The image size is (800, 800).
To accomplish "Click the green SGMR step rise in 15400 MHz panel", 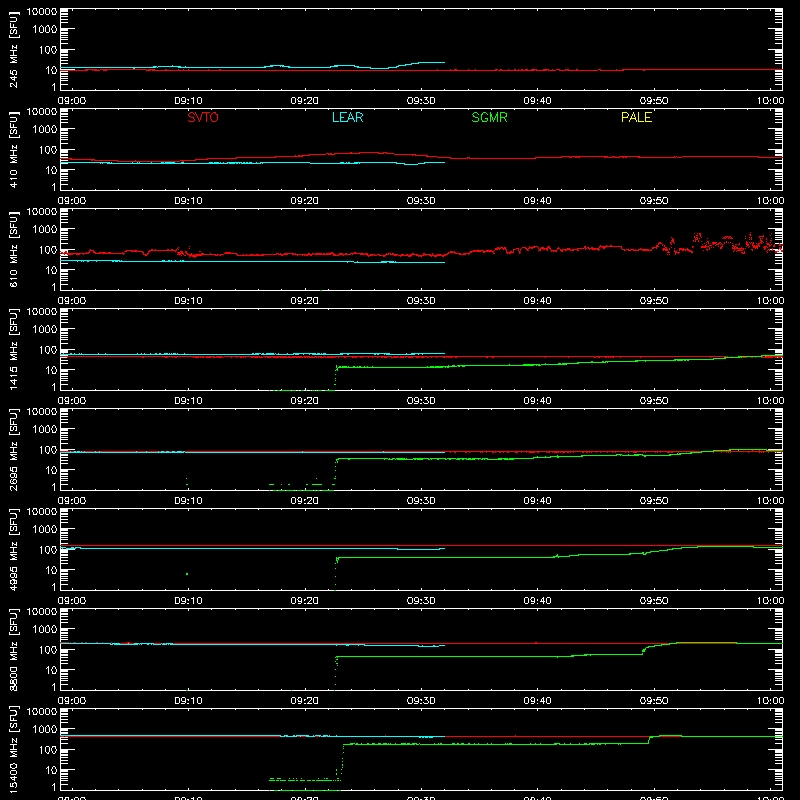I will pos(342,762).
